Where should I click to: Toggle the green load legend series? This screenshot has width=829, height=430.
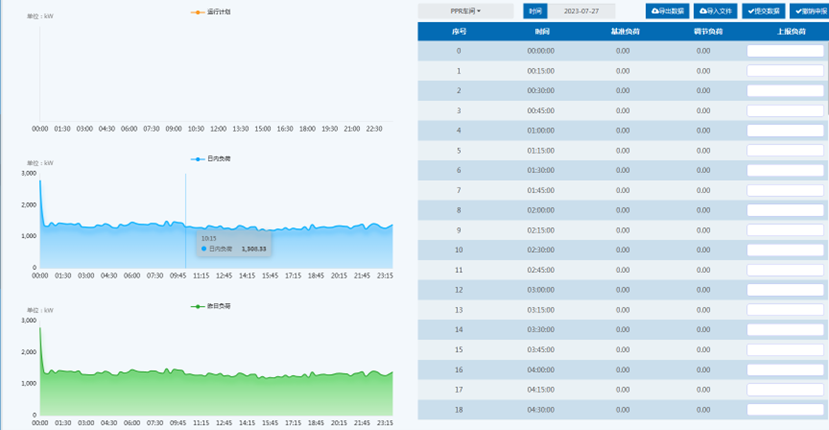click(211, 306)
